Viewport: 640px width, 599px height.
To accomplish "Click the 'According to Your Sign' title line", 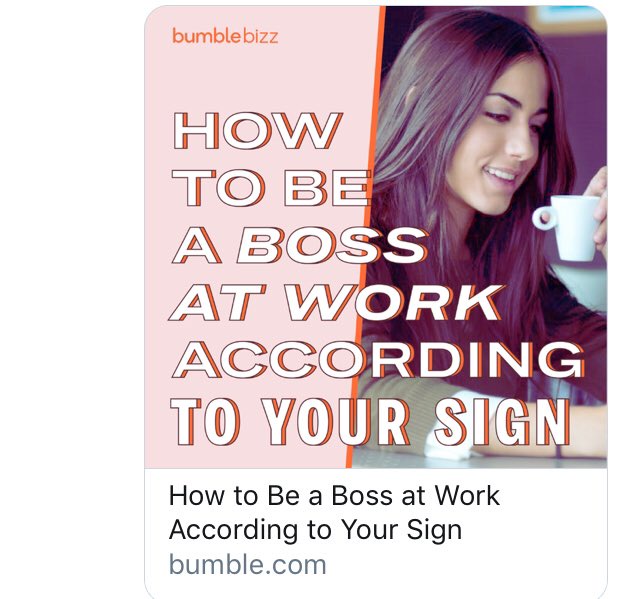I will coord(315,530).
